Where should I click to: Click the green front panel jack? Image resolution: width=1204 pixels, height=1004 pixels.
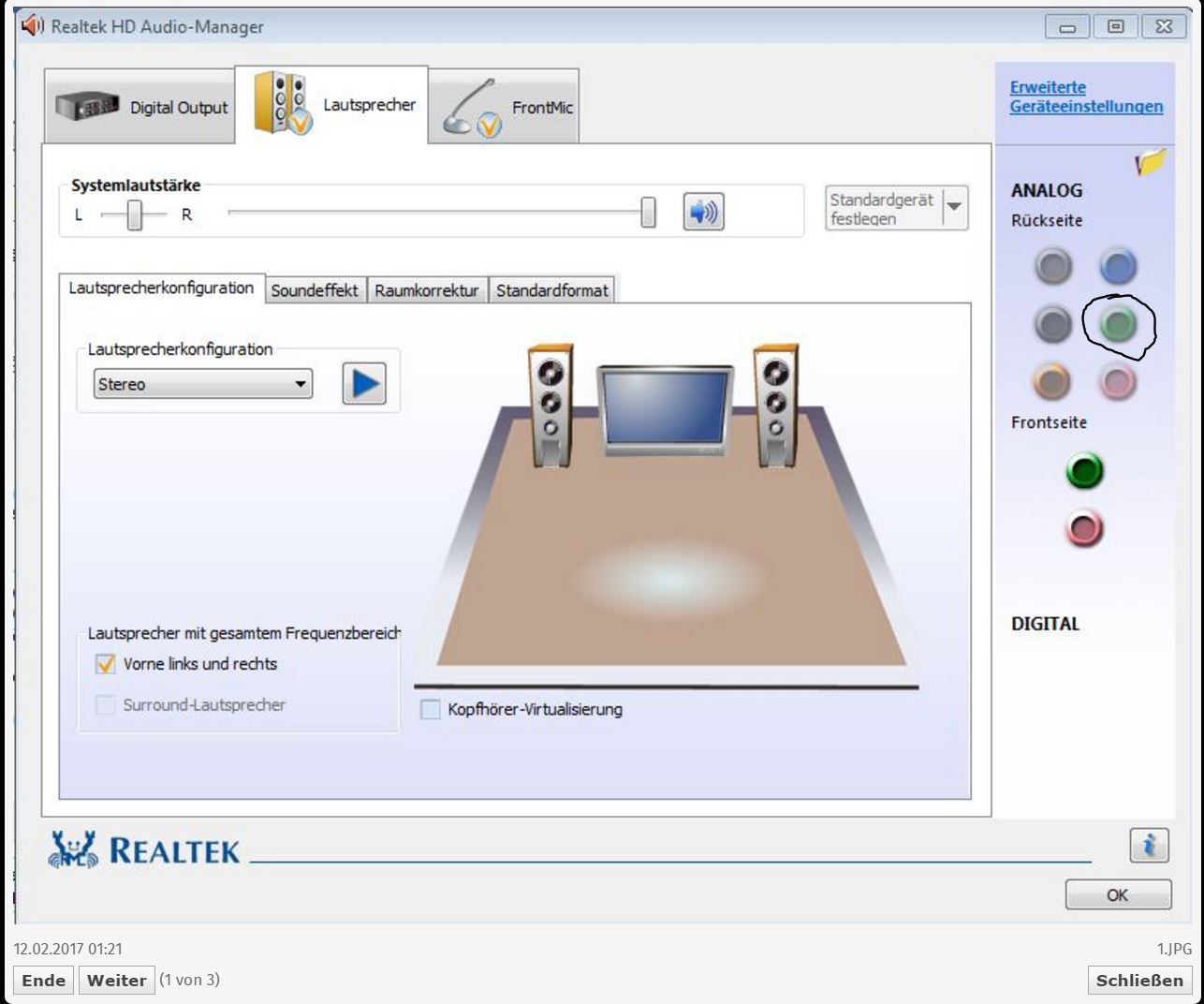[1084, 471]
